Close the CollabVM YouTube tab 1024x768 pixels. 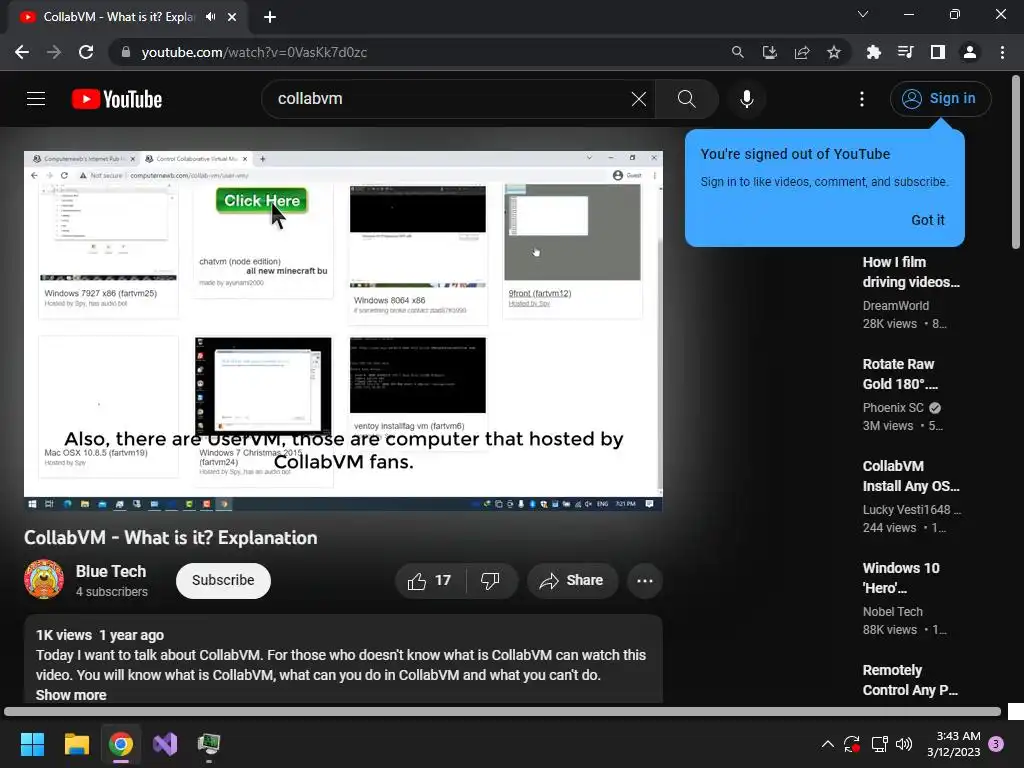coord(232,17)
